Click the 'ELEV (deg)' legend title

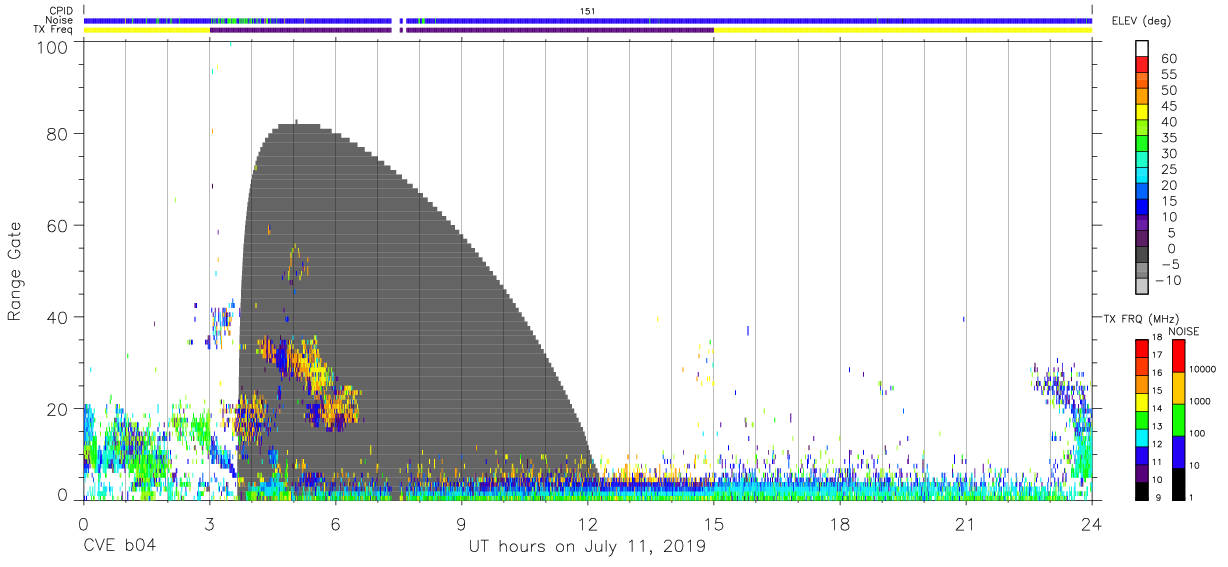click(x=1141, y=21)
